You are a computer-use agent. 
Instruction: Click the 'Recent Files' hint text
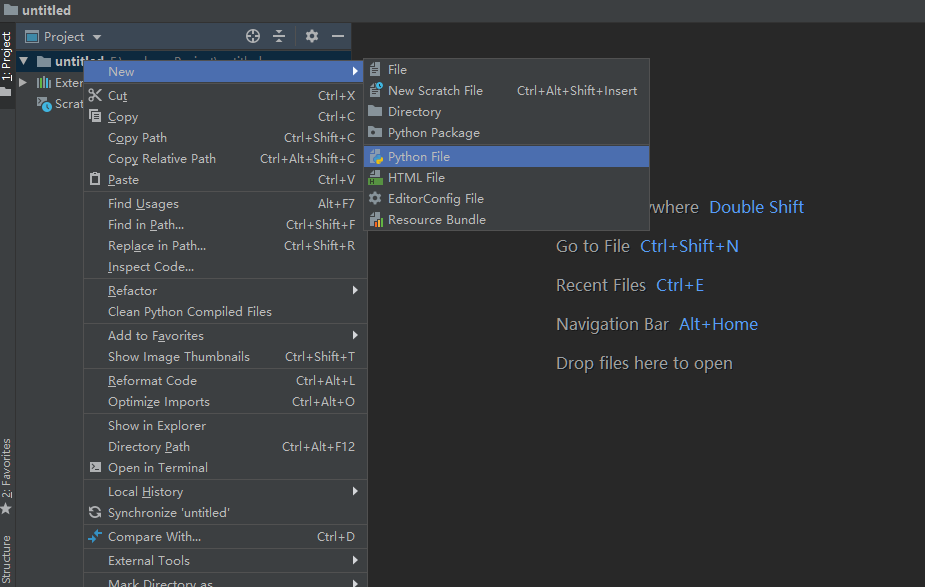coord(601,285)
